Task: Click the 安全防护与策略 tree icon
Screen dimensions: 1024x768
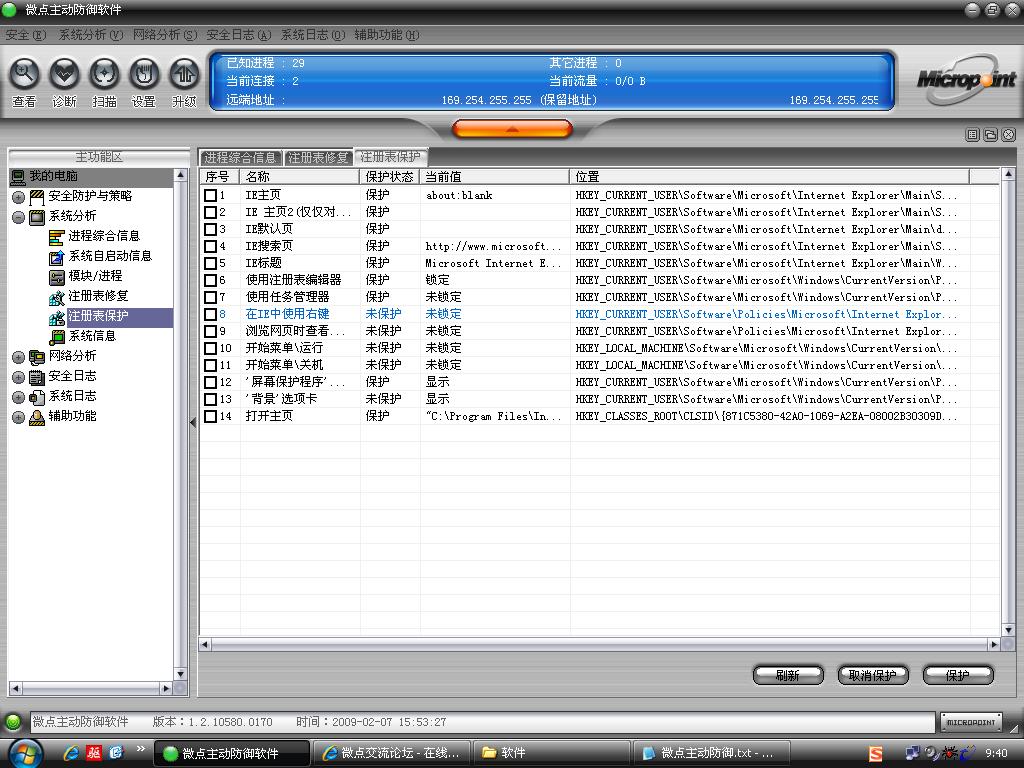Action: tap(37, 197)
